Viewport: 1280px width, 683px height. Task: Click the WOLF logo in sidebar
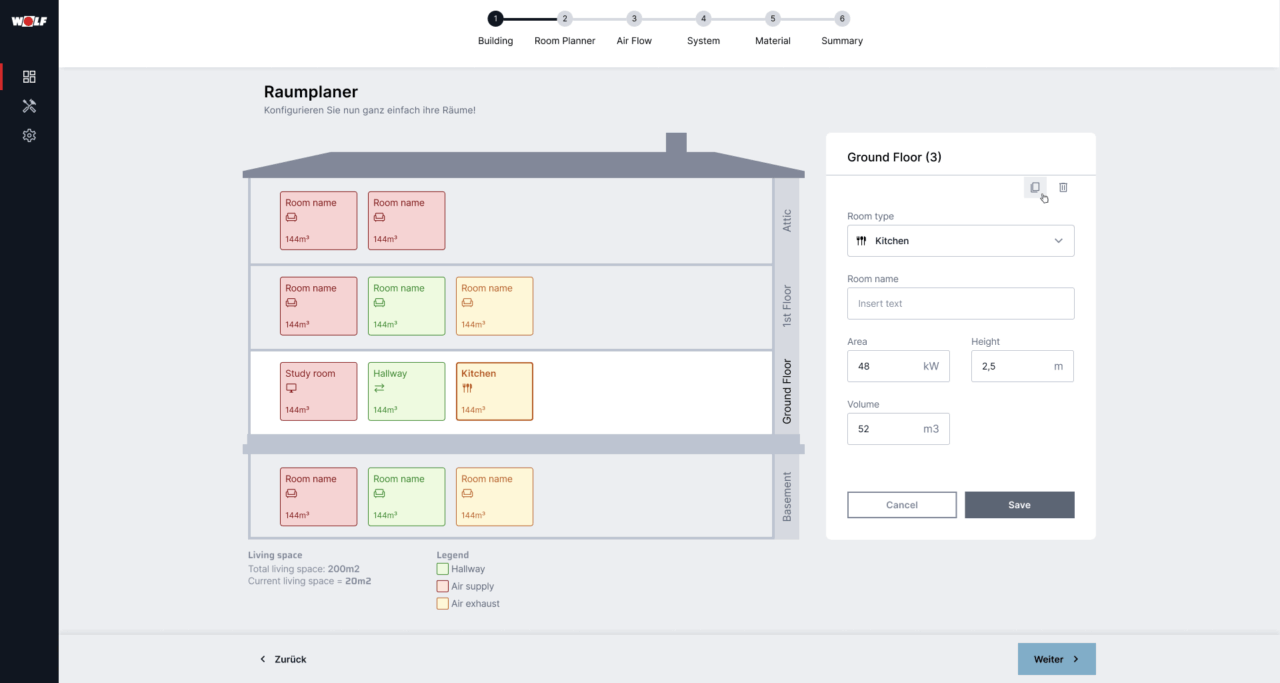coord(29,21)
